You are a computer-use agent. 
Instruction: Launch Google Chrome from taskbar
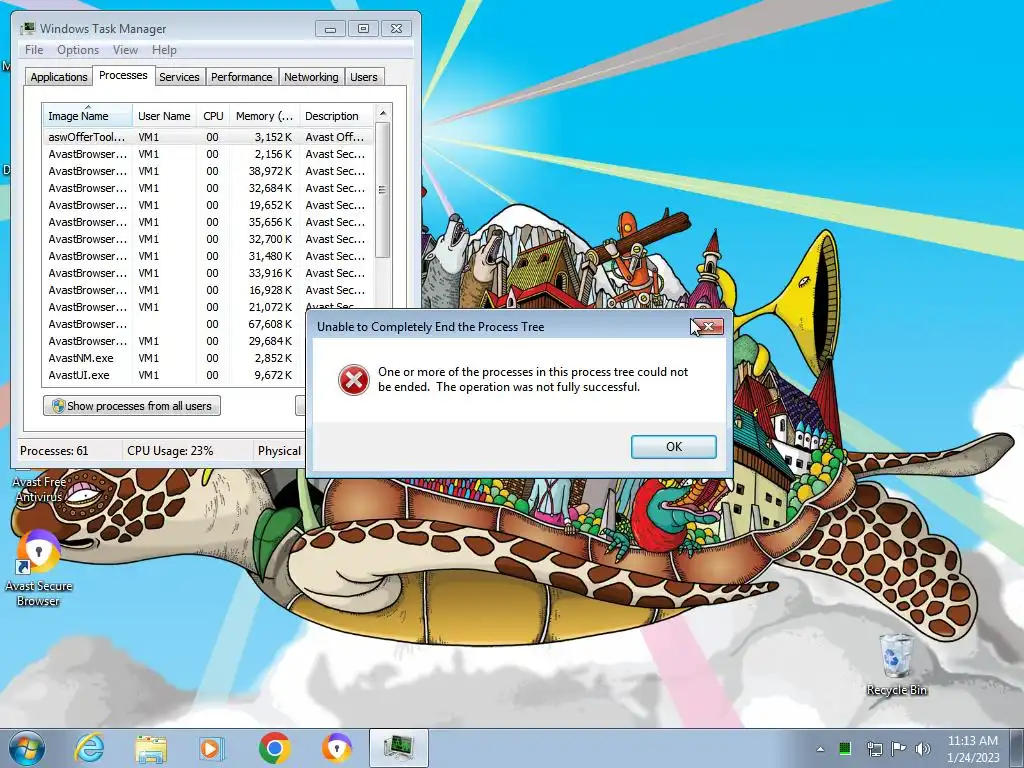click(274, 748)
